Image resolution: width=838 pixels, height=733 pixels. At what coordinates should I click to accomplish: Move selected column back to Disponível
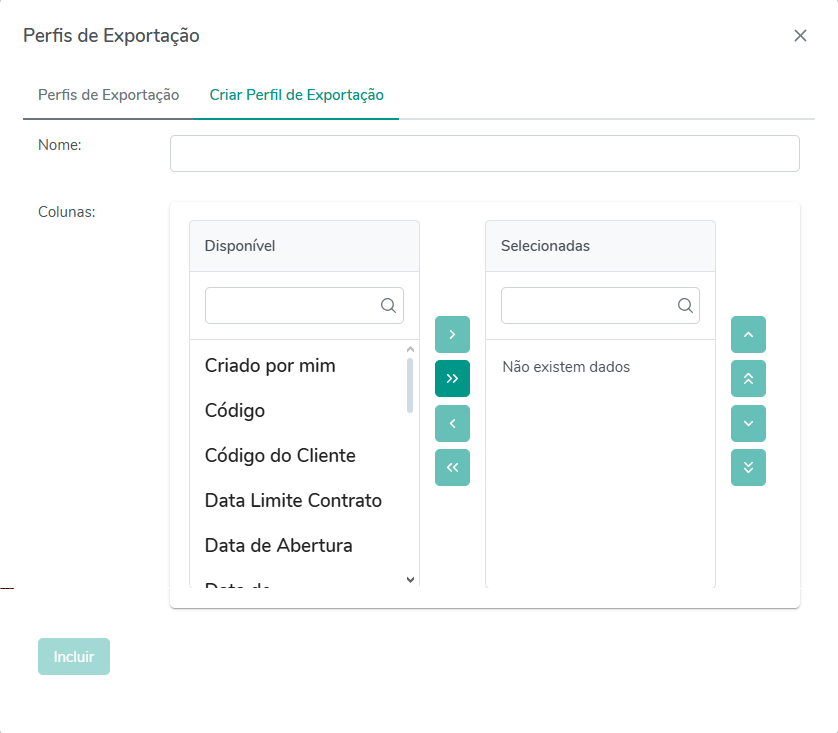click(x=452, y=423)
